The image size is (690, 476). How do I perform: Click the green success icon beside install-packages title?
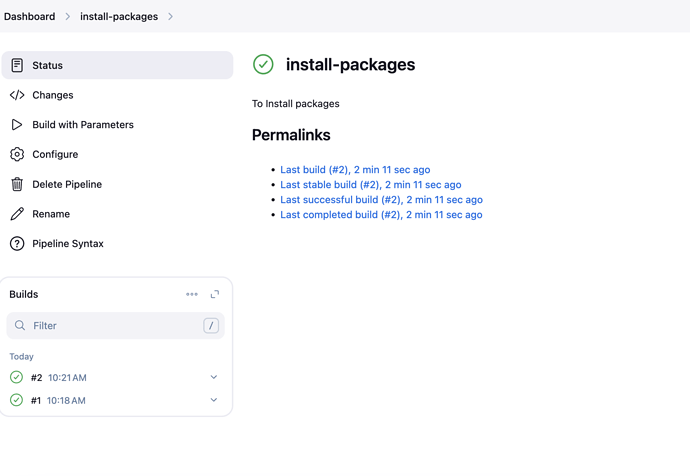click(263, 64)
